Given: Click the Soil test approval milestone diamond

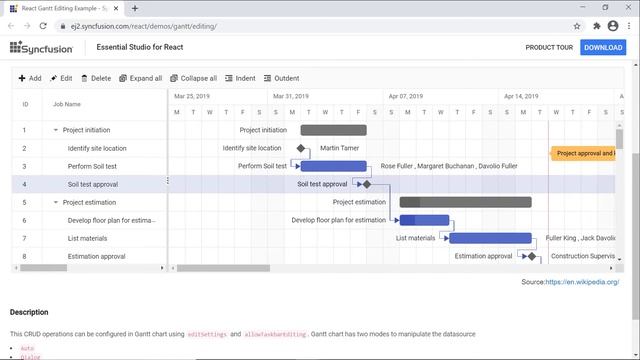Looking at the screenshot, I should click(x=367, y=184).
